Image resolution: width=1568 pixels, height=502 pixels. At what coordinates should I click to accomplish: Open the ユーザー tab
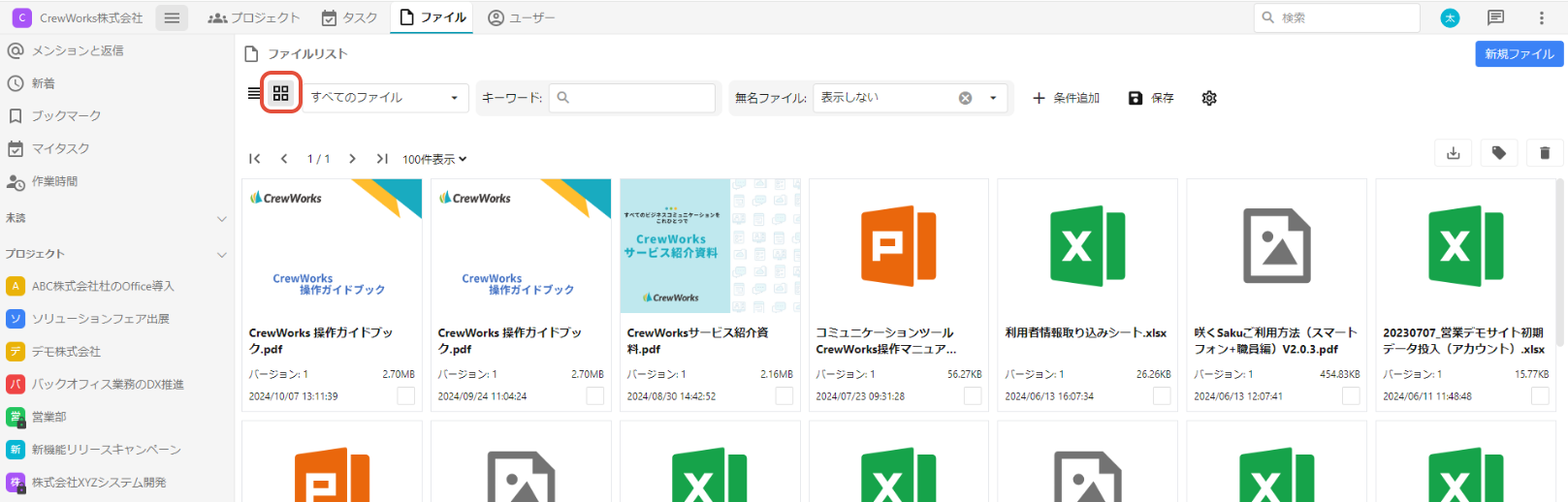[x=522, y=17]
